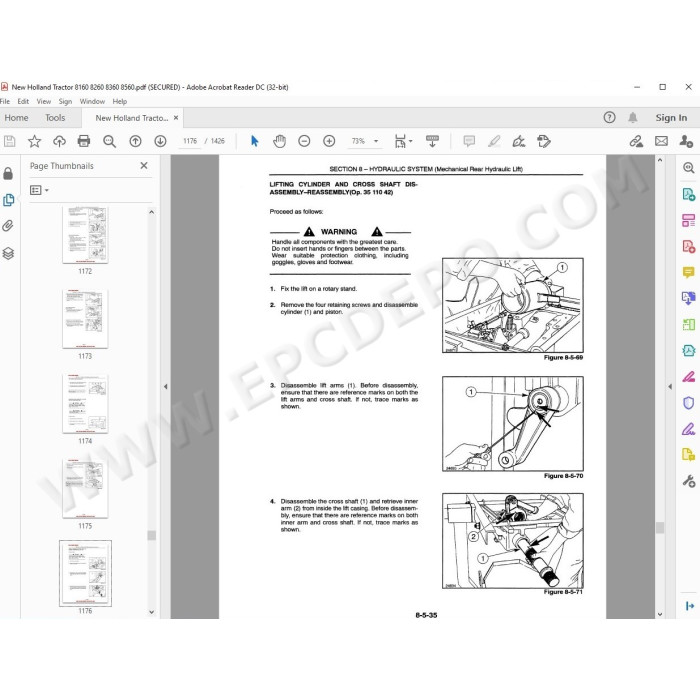Select page 1172 thumbnail
700x700 pixels.
click(x=85, y=235)
